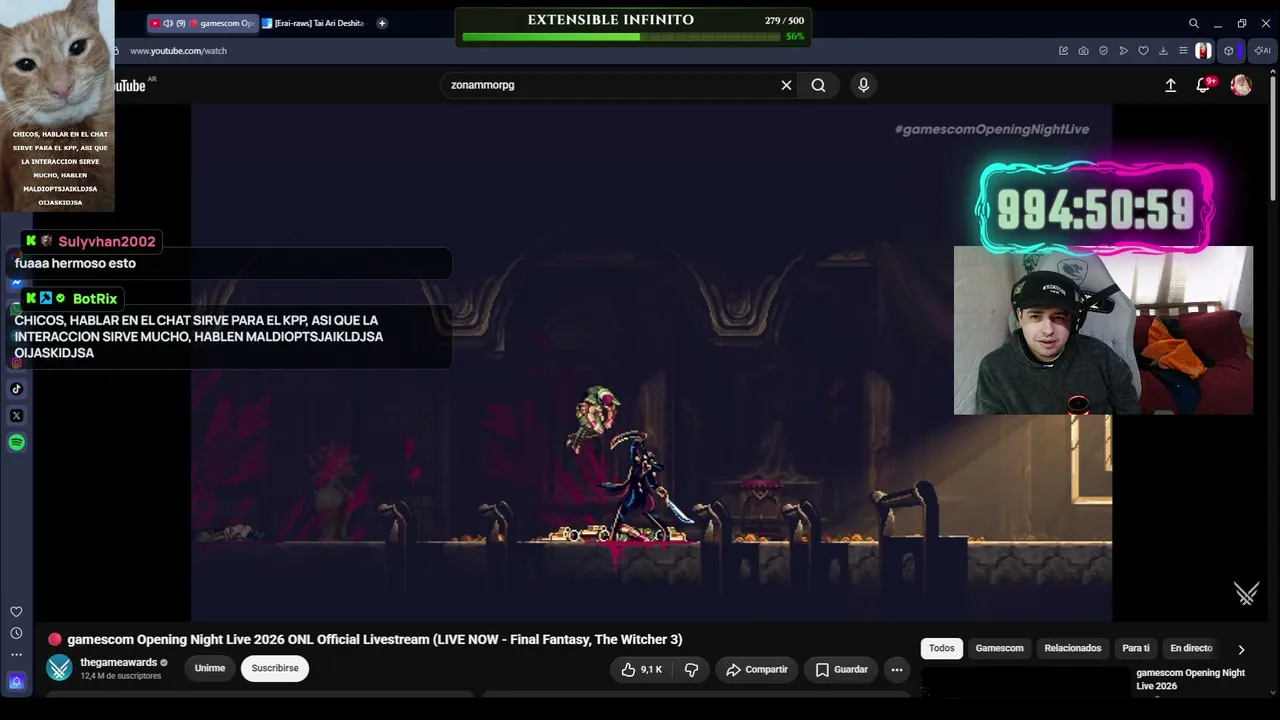The width and height of the screenshot is (1280, 720).
Task: Click the page vertical scrollbar
Action: (x=1273, y=140)
